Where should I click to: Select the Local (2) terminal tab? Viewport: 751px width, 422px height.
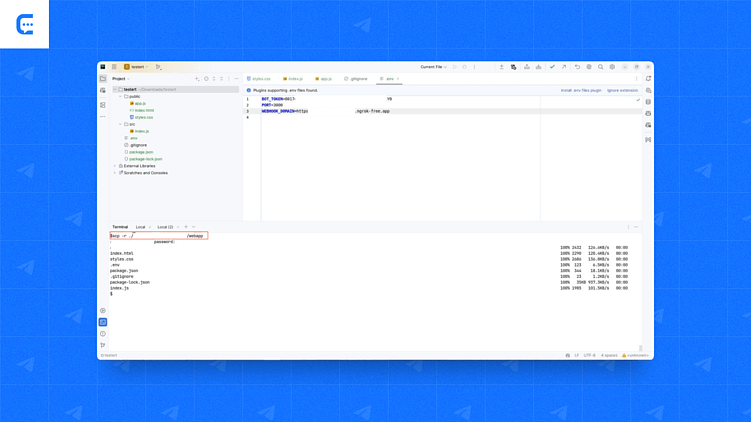pos(165,227)
